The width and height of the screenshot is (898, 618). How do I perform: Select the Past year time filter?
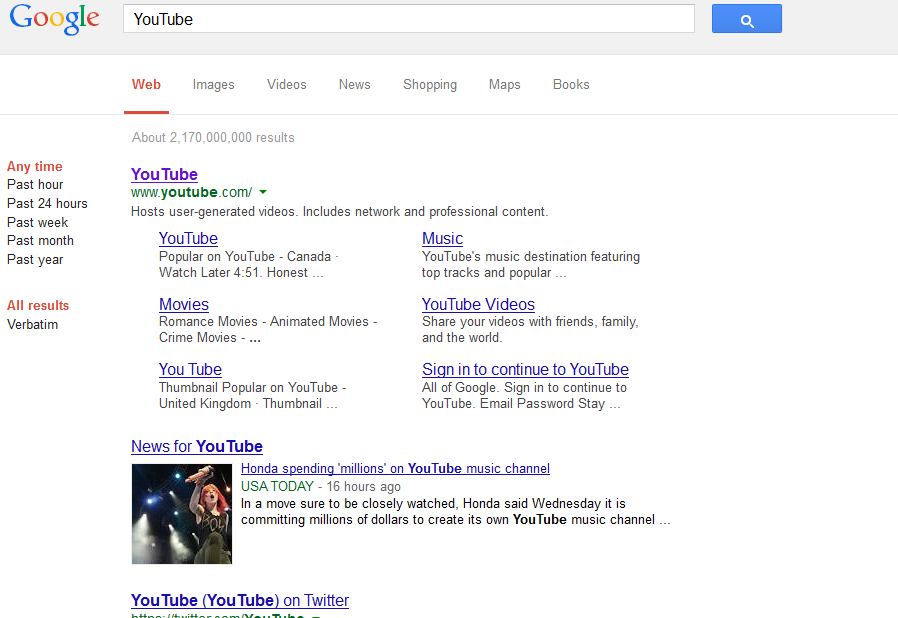click(35, 260)
